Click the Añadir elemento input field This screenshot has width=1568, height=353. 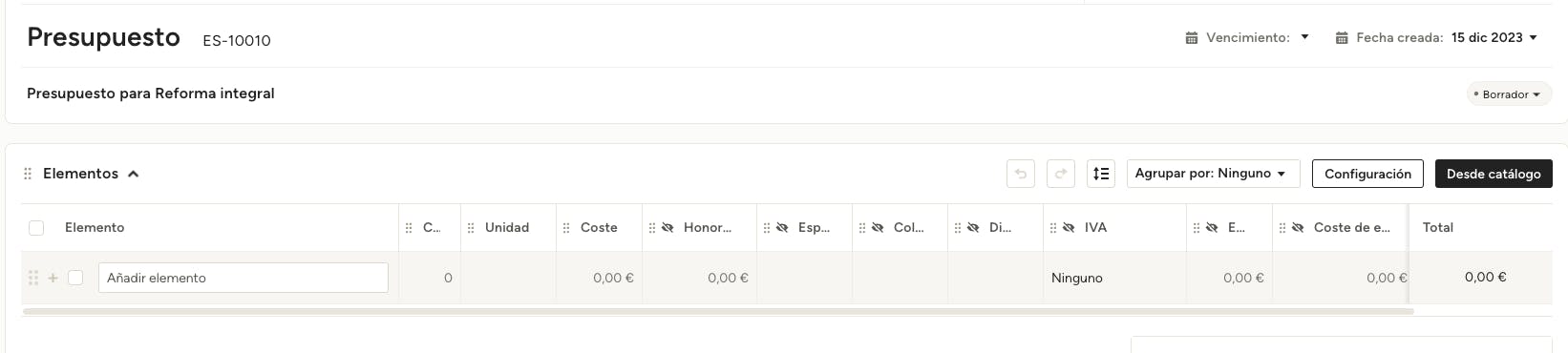click(244, 278)
